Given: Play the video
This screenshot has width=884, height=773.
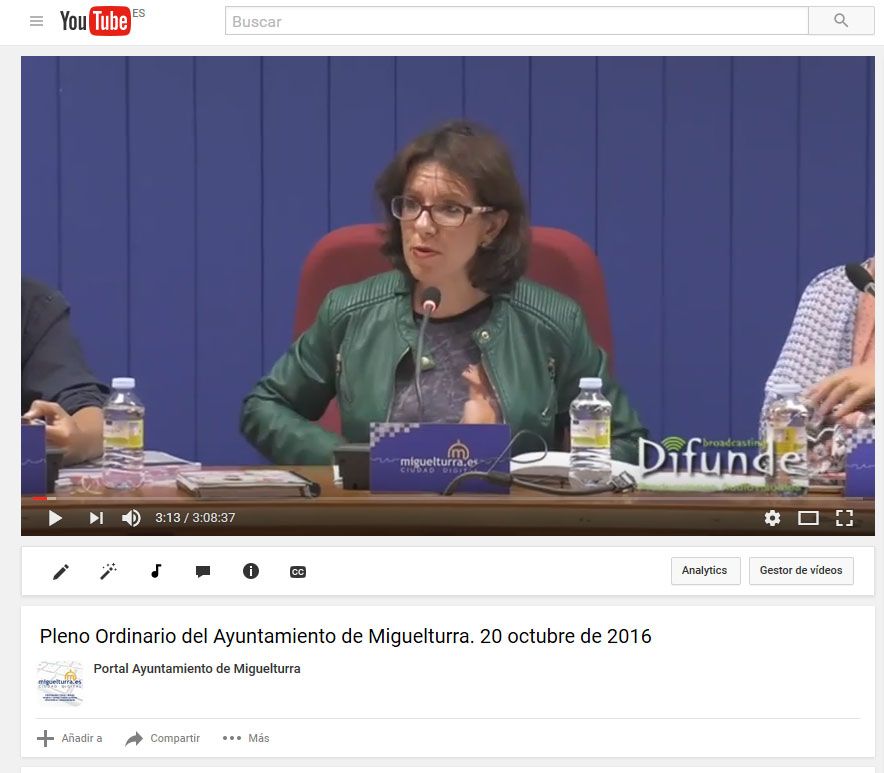Looking at the screenshot, I should pyautogui.click(x=55, y=518).
